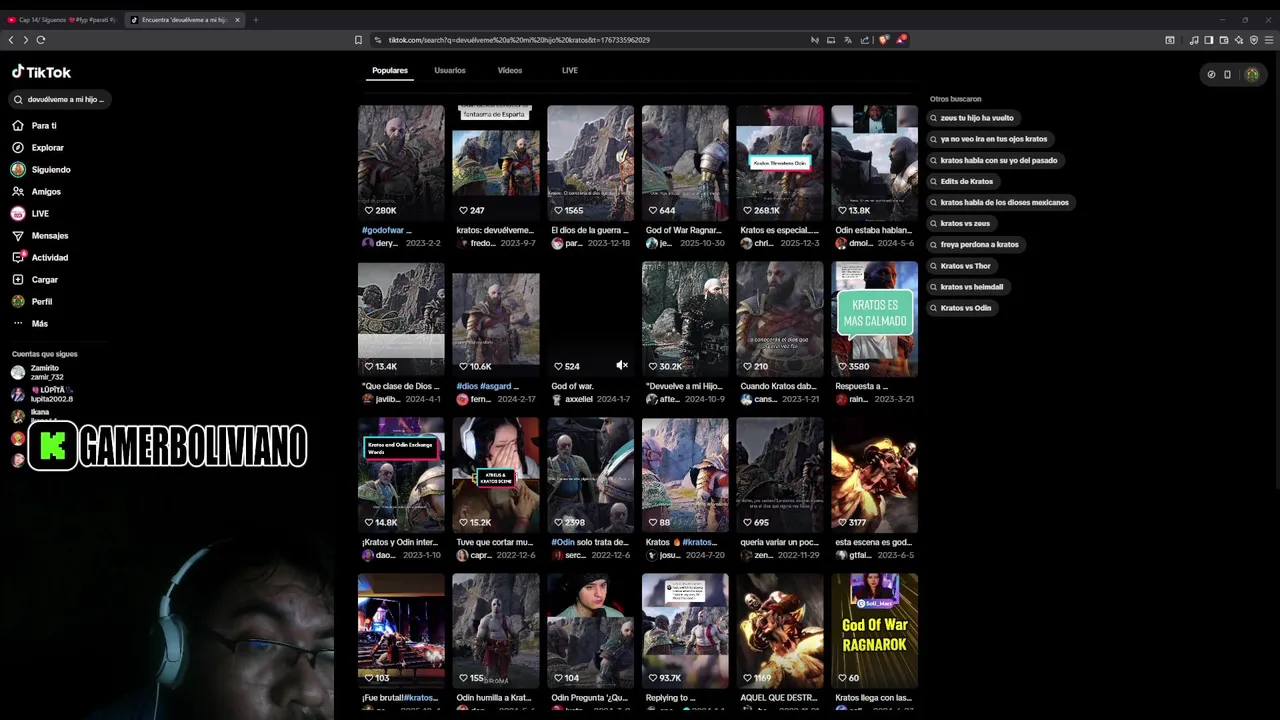
Task: Switch to the Usuarios tab
Action: click(450, 71)
